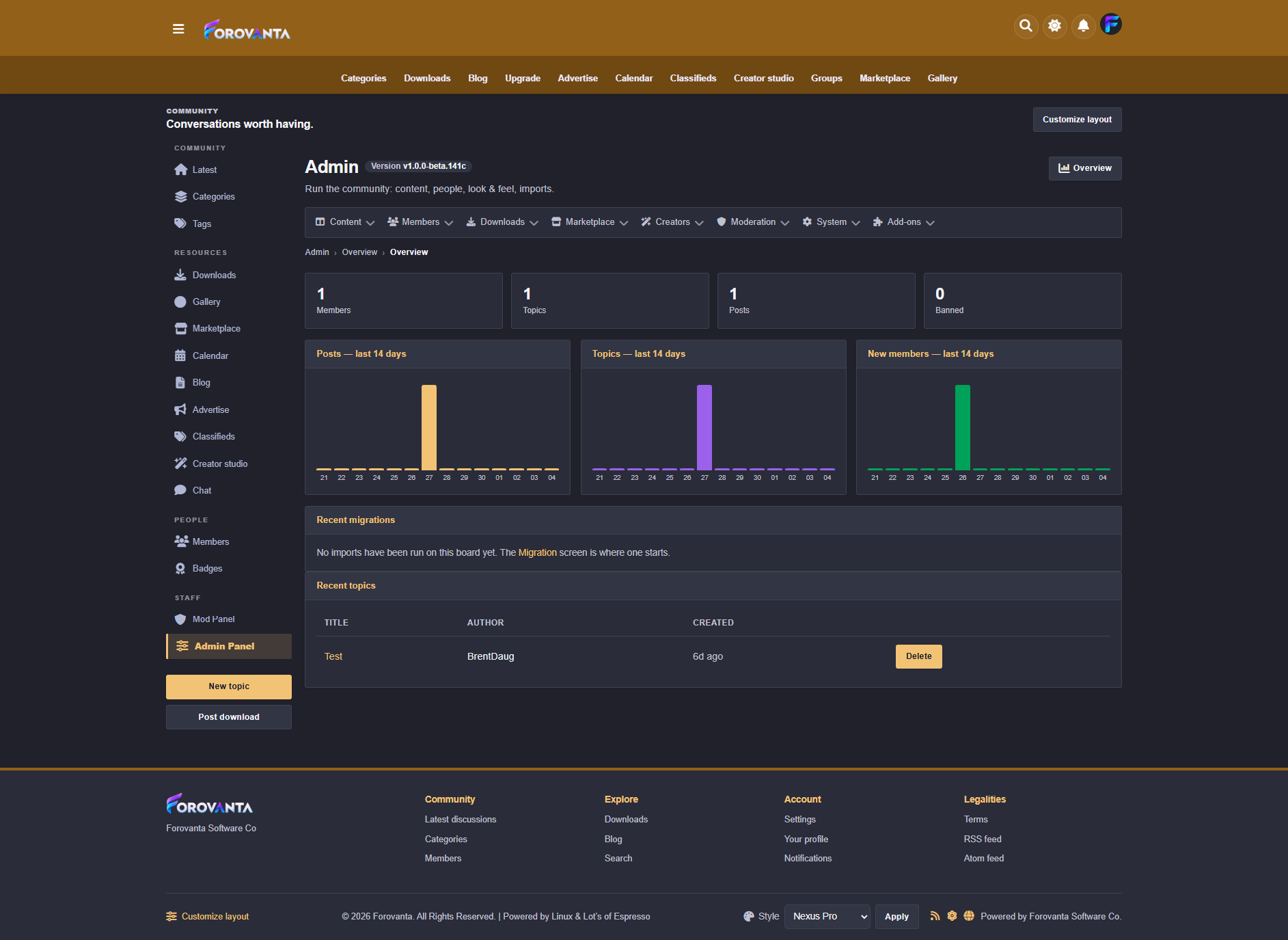Click the RSS feed icon in footer

pos(935,916)
